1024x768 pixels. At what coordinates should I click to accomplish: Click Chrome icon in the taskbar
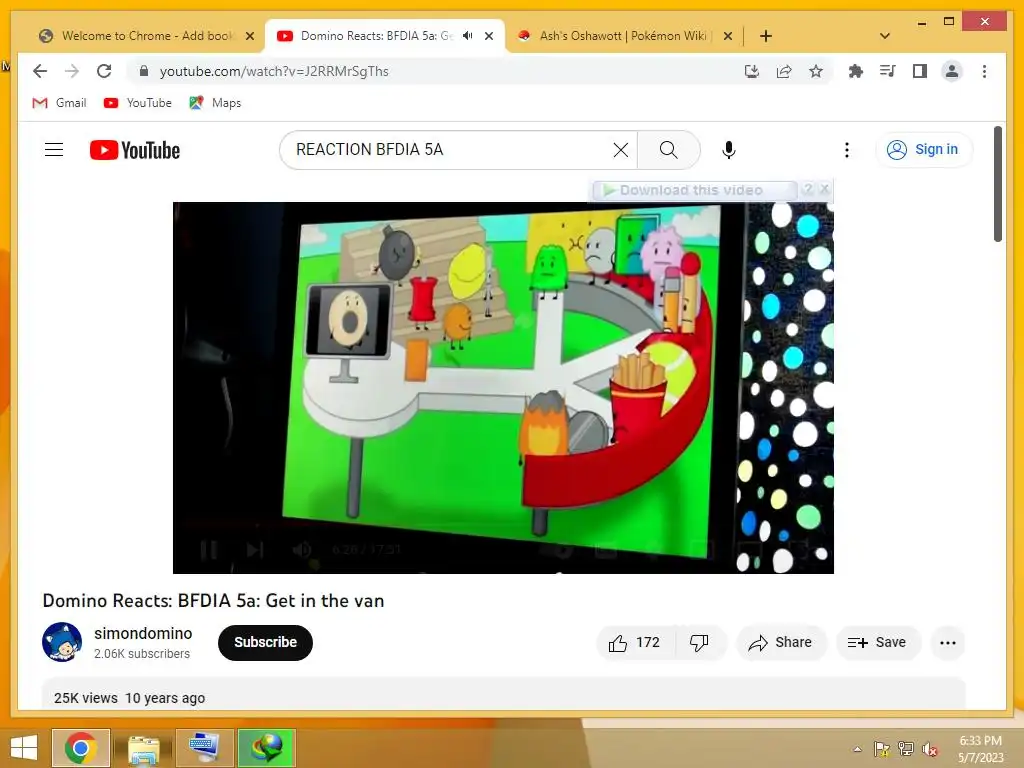click(x=81, y=748)
